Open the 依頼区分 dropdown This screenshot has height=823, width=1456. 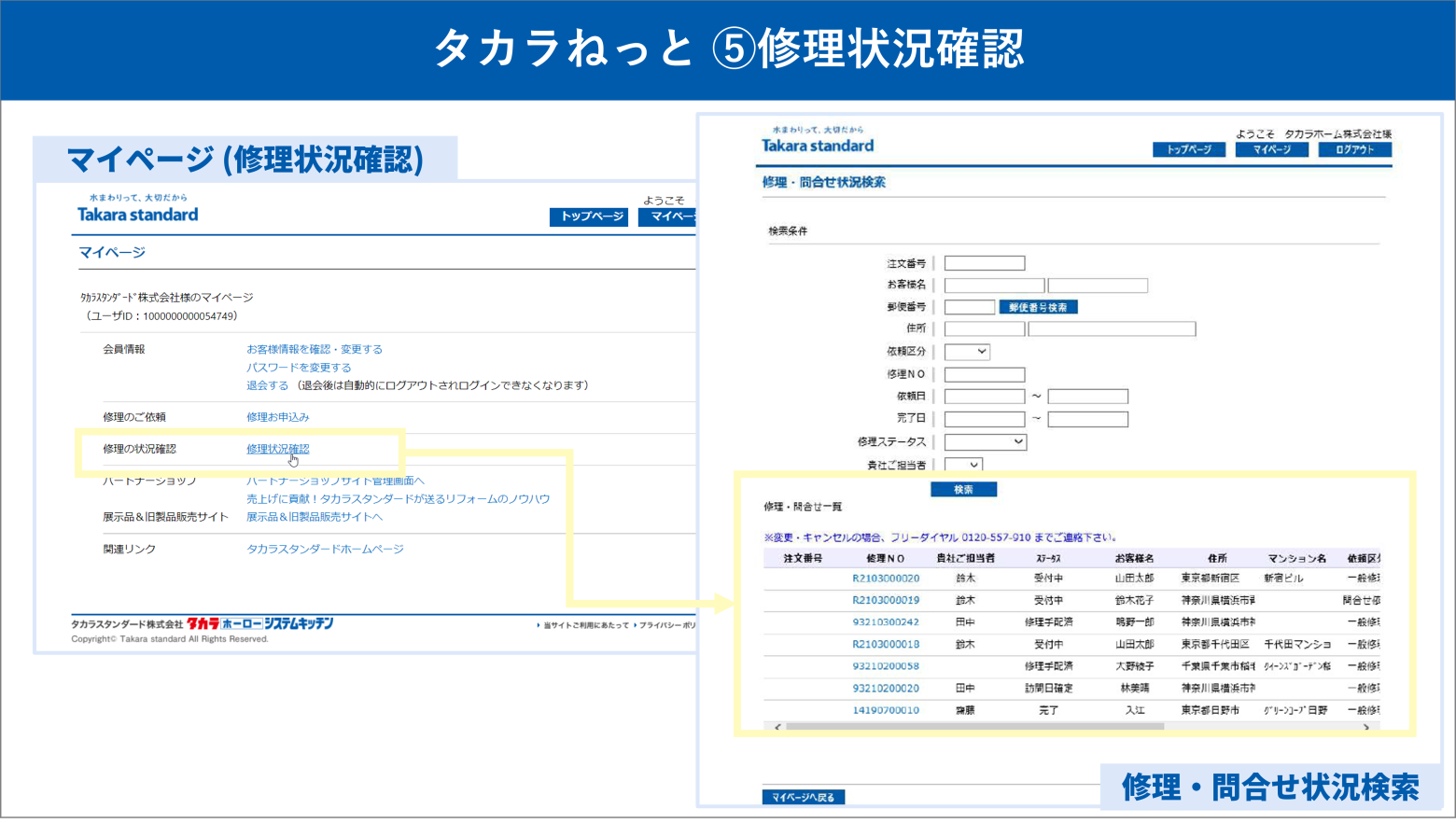(x=967, y=352)
